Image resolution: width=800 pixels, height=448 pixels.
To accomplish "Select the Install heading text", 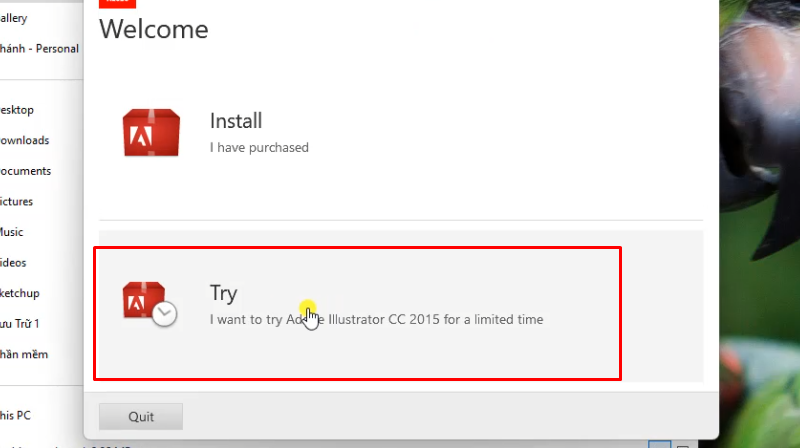I will coord(236,121).
